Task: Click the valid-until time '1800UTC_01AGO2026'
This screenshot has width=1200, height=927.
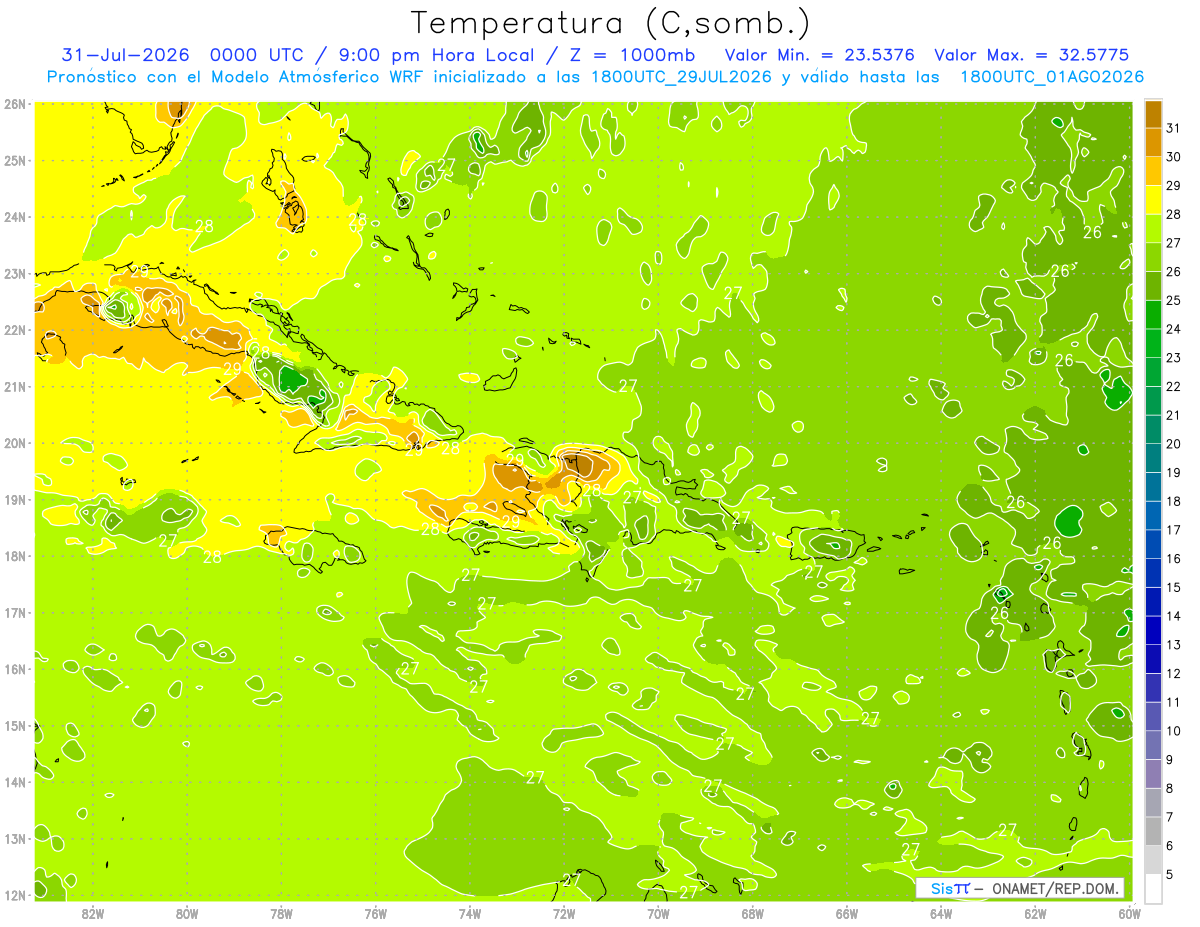Action: click(x=1052, y=77)
